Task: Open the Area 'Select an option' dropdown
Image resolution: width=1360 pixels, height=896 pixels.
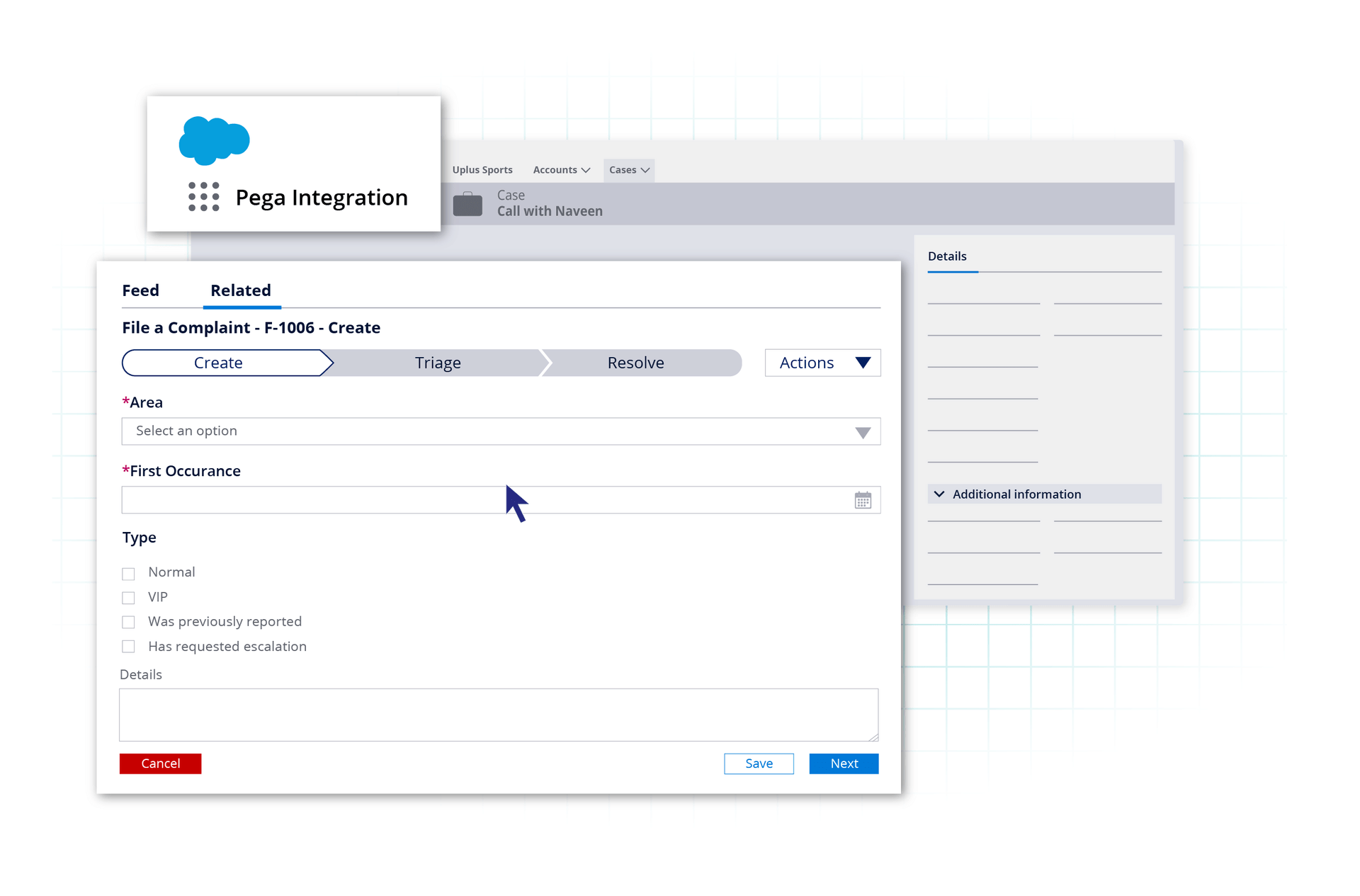Action: click(501, 431)
